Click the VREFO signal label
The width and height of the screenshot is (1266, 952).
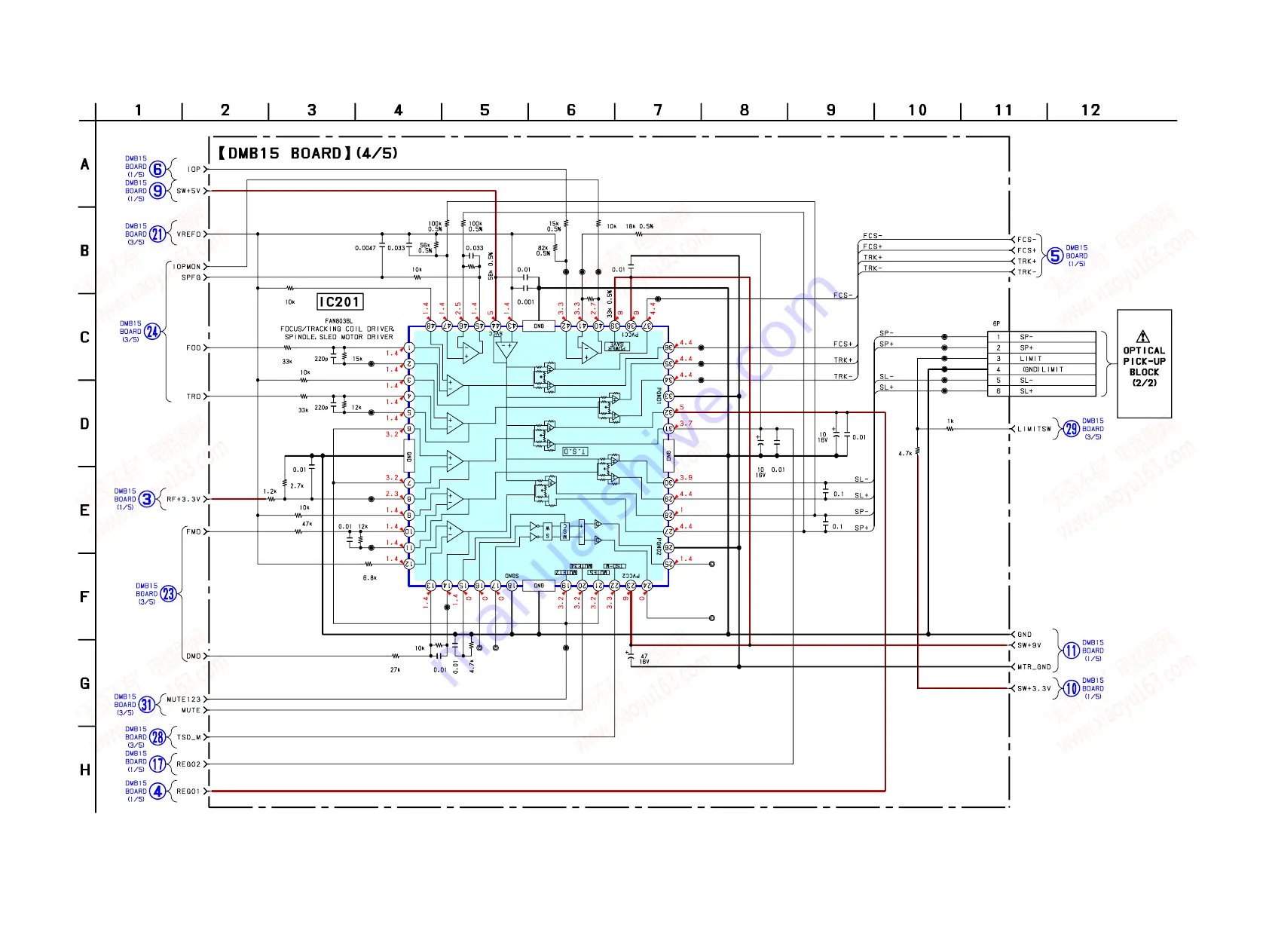pyautogui.click(x=189, y=234)
